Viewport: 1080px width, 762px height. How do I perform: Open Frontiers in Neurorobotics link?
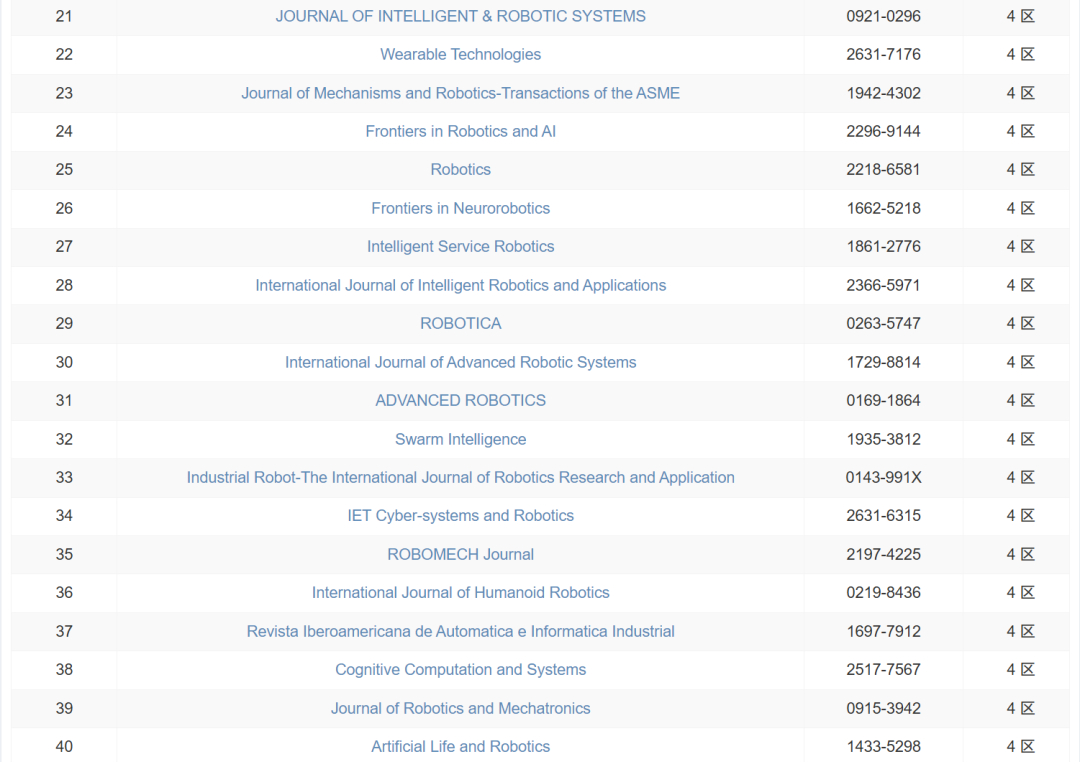point(460,208)
